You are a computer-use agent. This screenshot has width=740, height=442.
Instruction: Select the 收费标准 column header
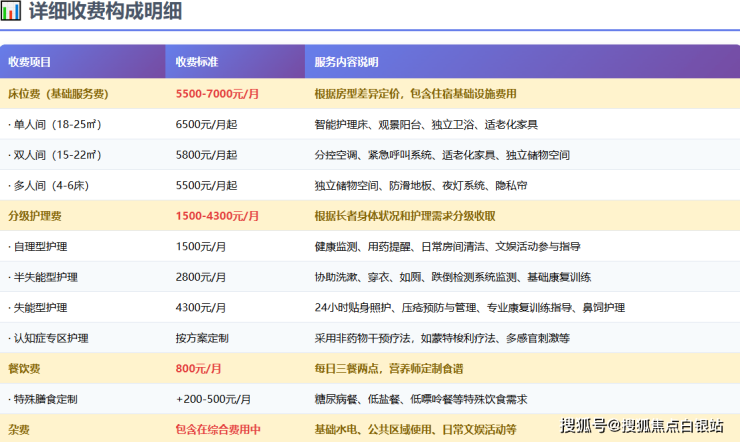click(196, 62)
